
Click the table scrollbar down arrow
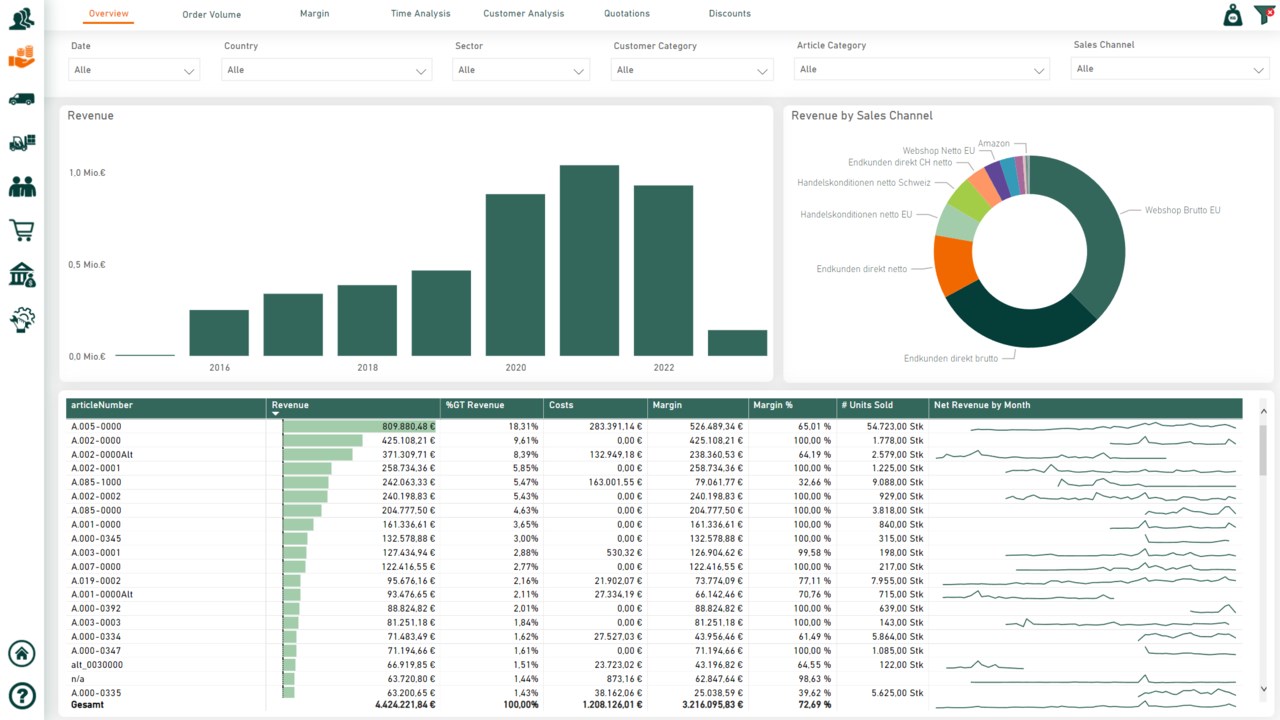point(1263,689)
